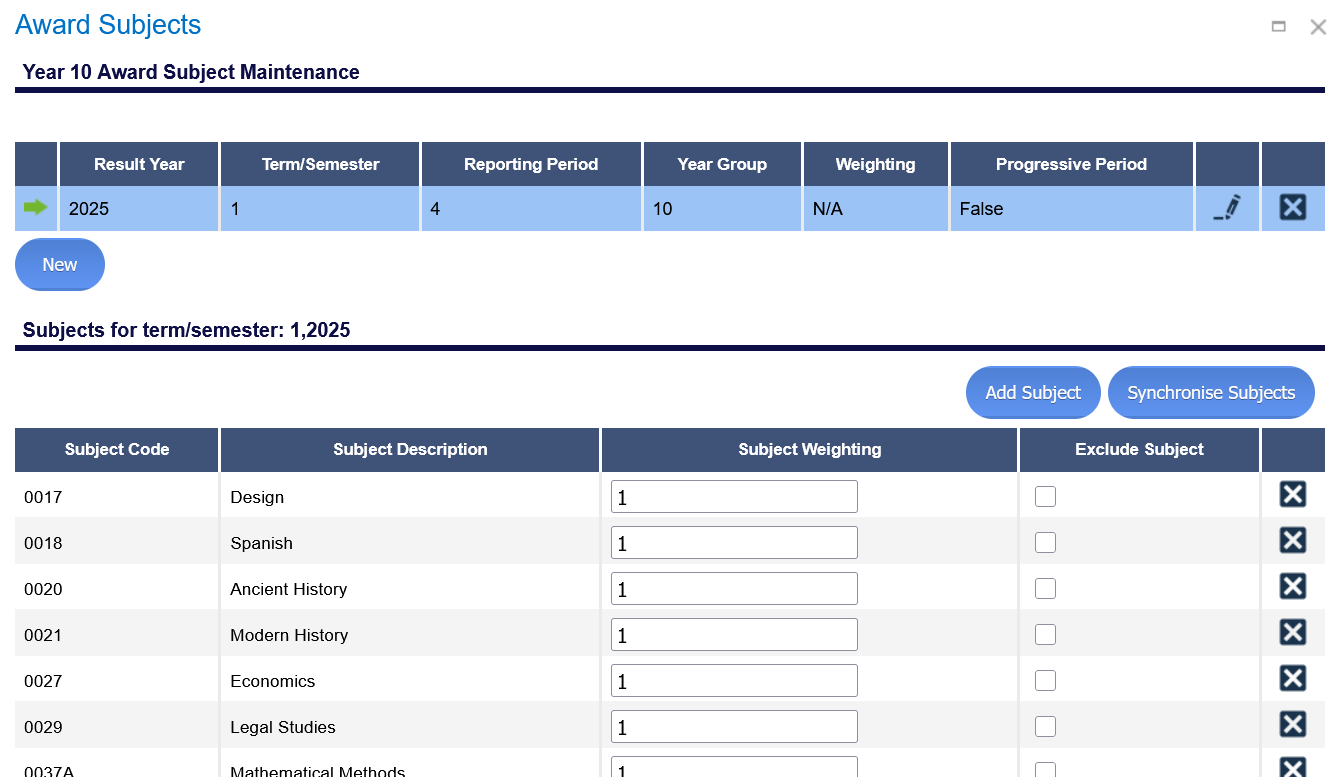
Task: Select the Design description cell
Action: tap(410, 497)
